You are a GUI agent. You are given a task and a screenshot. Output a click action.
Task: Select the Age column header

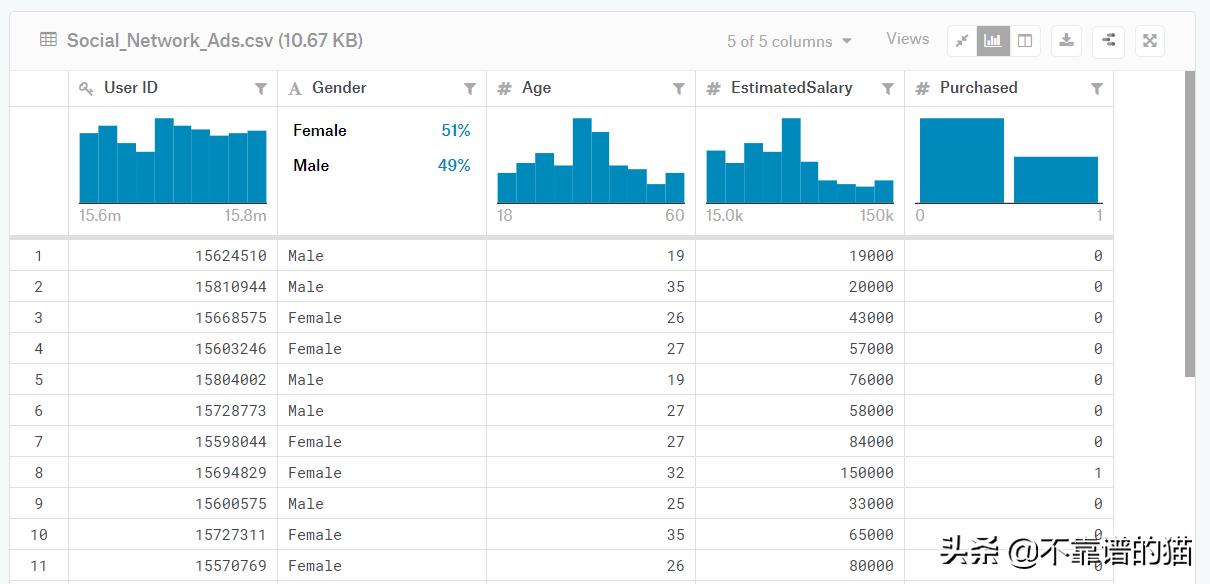click(x=536, y=88)
